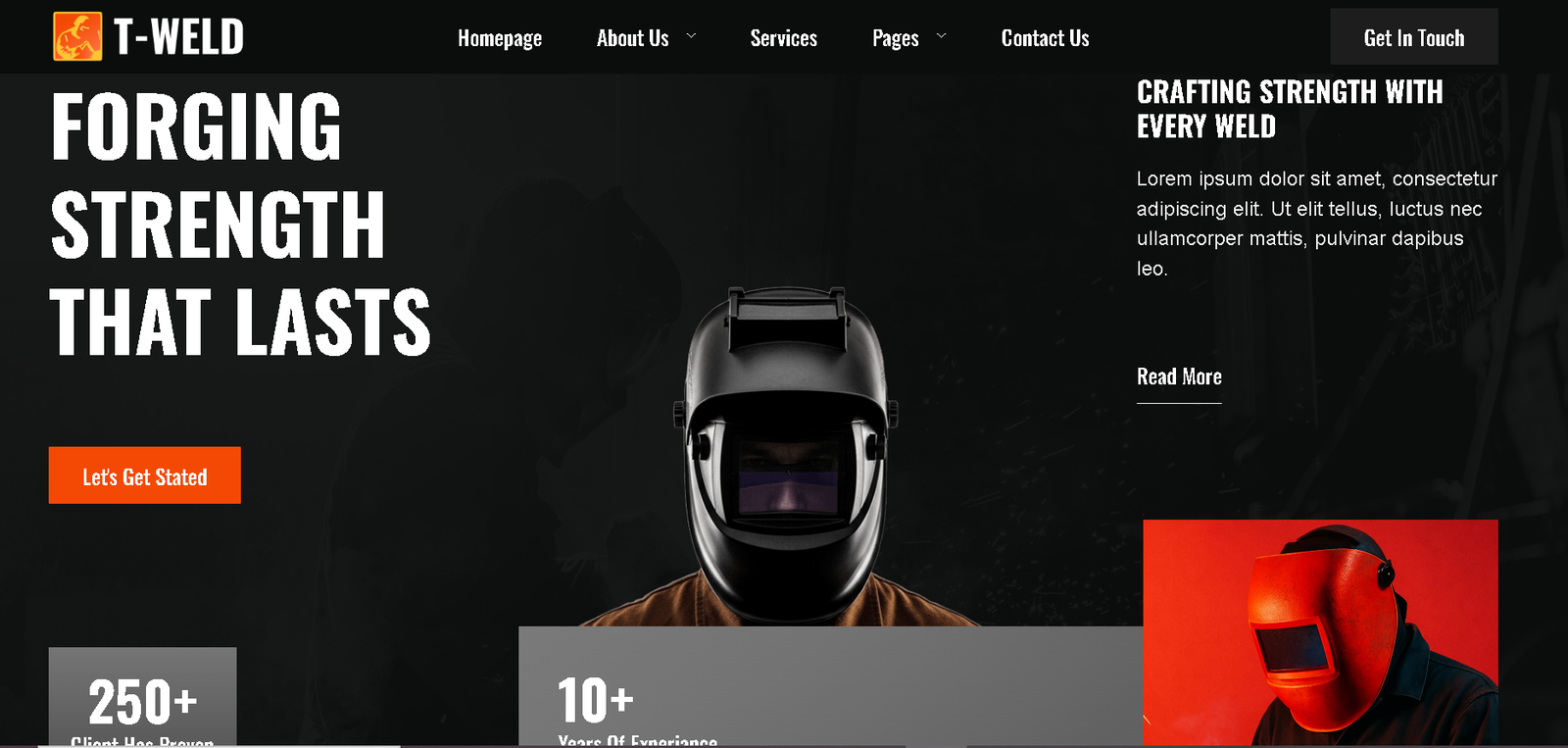This screenshot has height=748, width=1568.
Task: Click the horizontal scrollbar at page bottom
Action: click(x=219, y=745)
